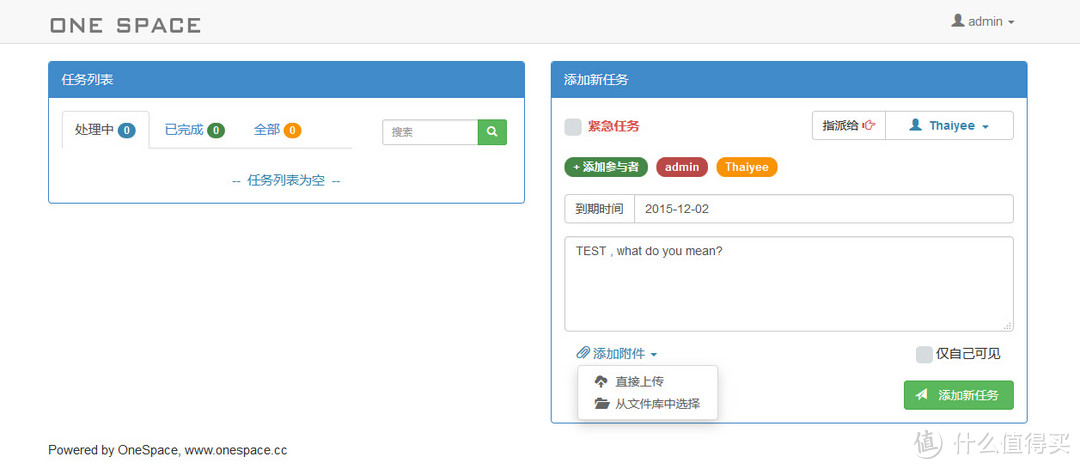Click the orange Thaiyee participant tag

[747, 167]
